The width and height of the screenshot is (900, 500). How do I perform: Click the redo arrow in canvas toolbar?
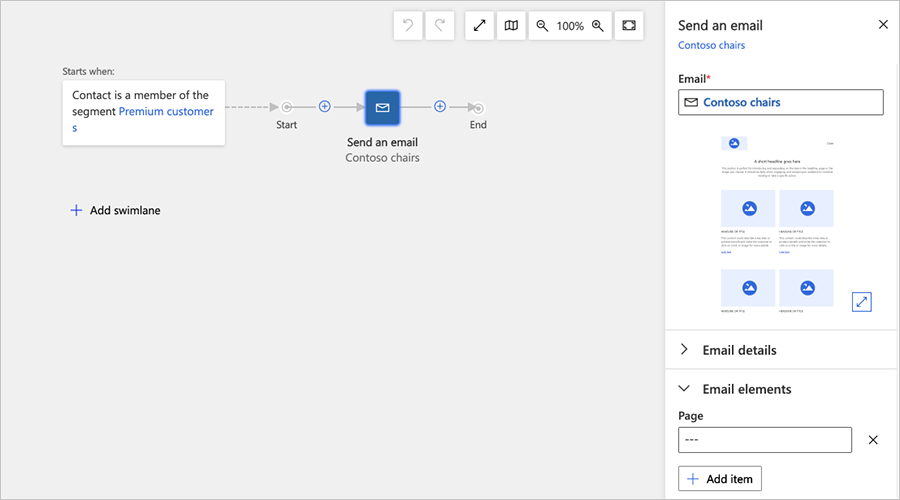point(440,26)
